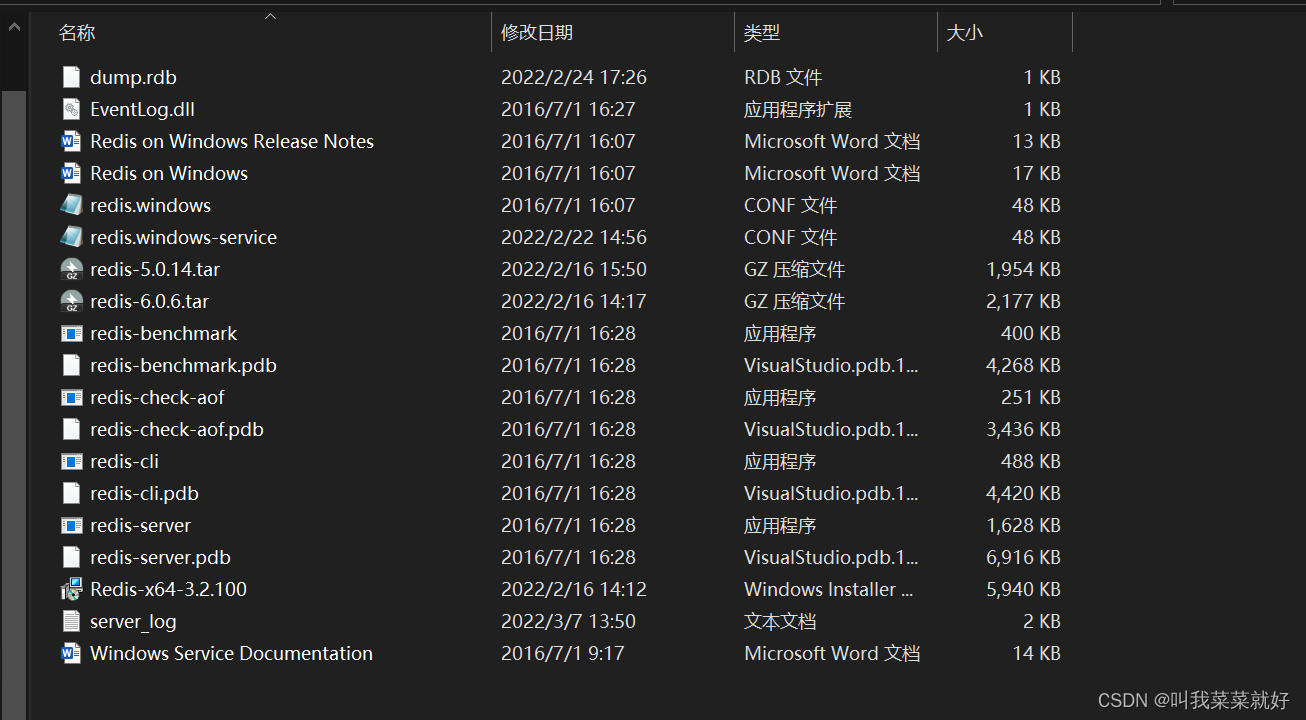
Task: Click Word icon of Redis on Windows Release Notes
Action: click(71, 141)
